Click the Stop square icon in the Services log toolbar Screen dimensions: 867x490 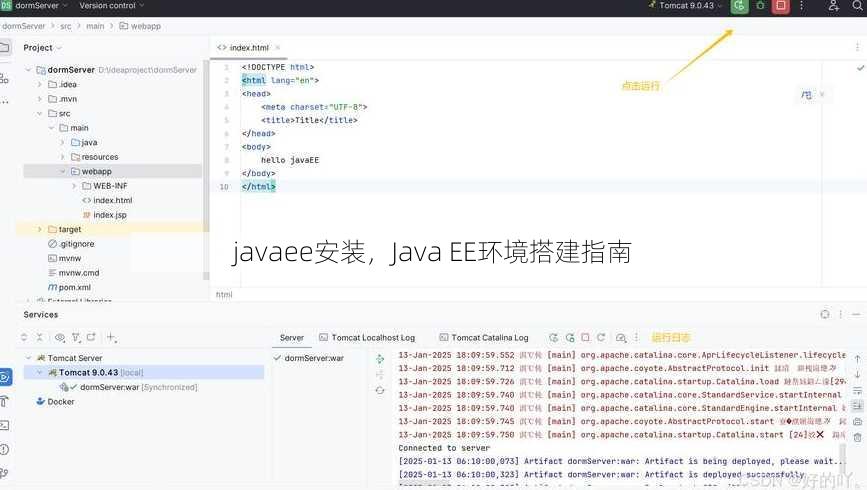point(585,337)
